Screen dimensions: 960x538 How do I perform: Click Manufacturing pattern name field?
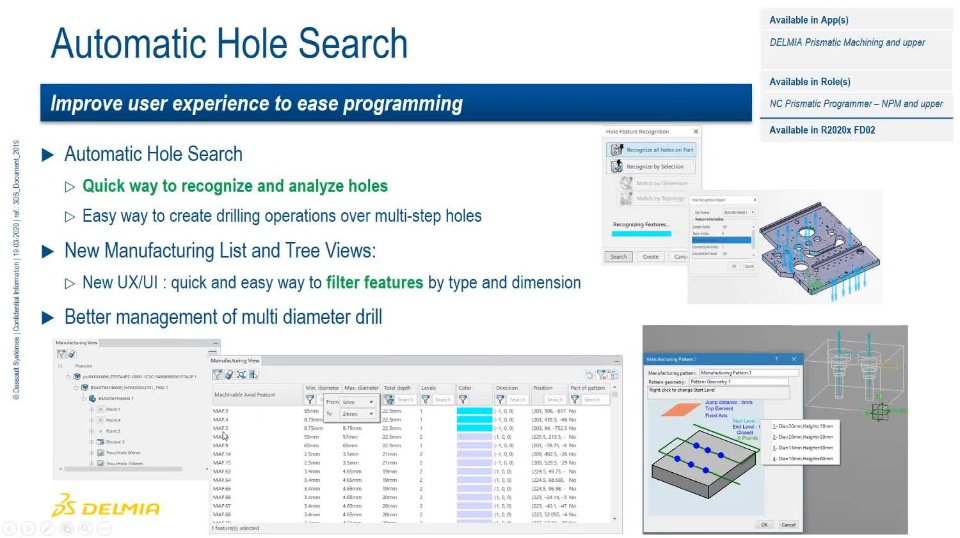[x=748, y=373]
